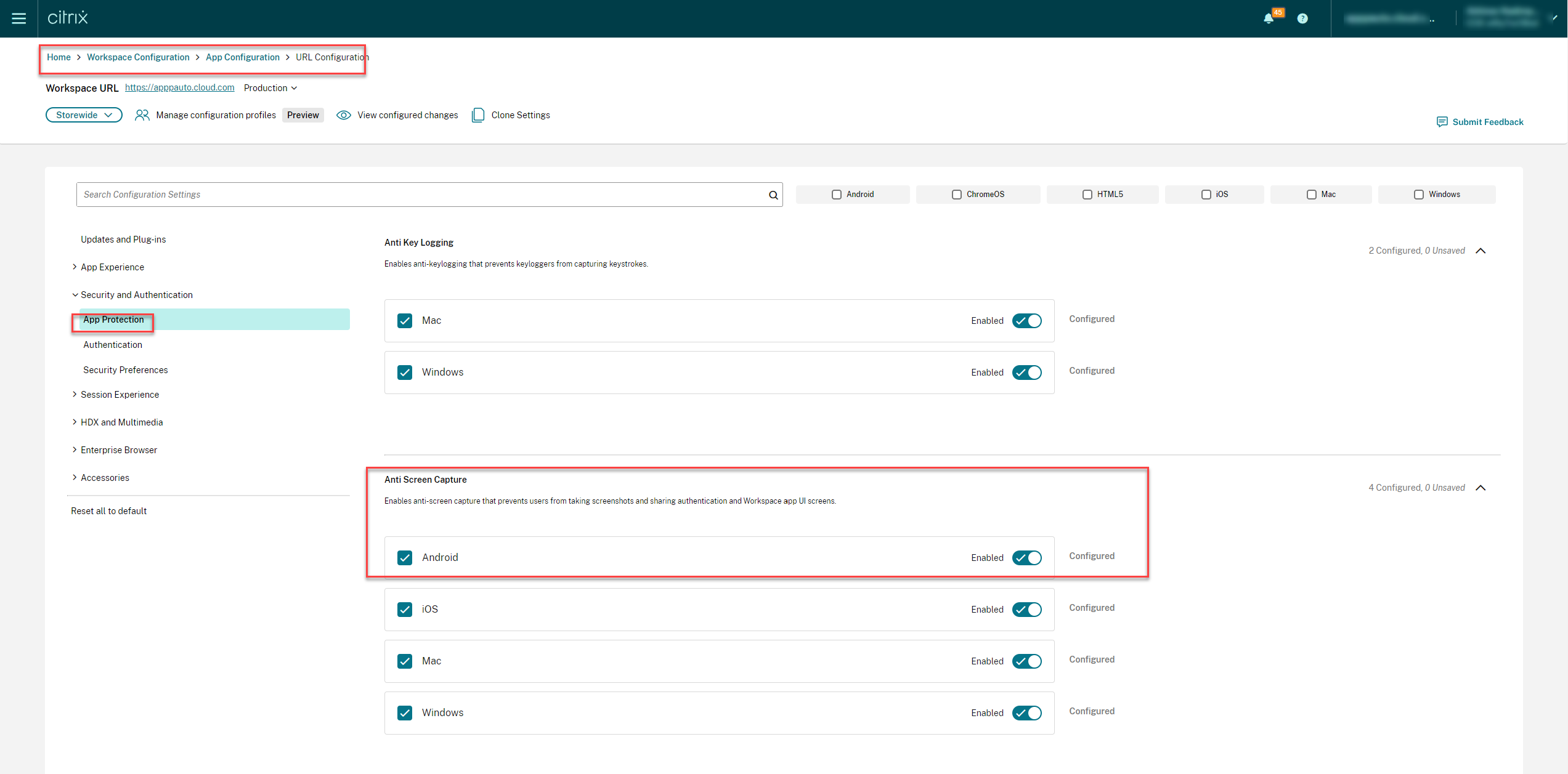Click the Reset all to default link
This screenshot has height=774, width=1568.
108,511
